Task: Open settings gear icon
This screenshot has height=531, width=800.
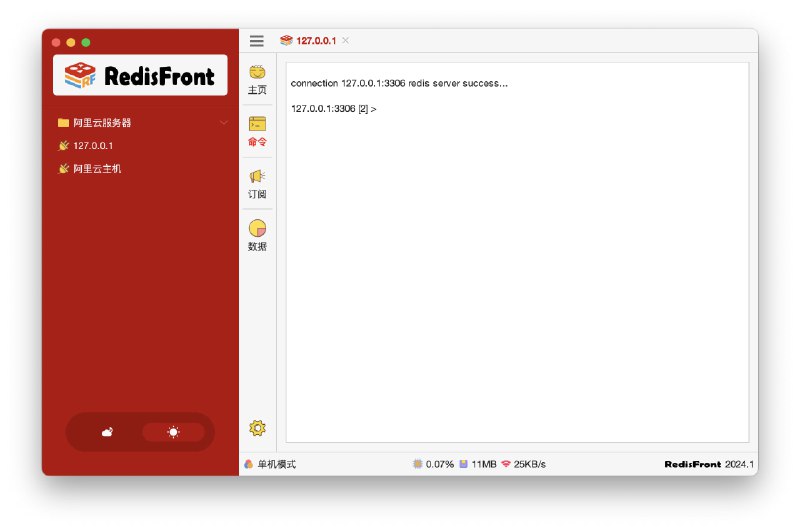Action: click(x=257, y=428)
